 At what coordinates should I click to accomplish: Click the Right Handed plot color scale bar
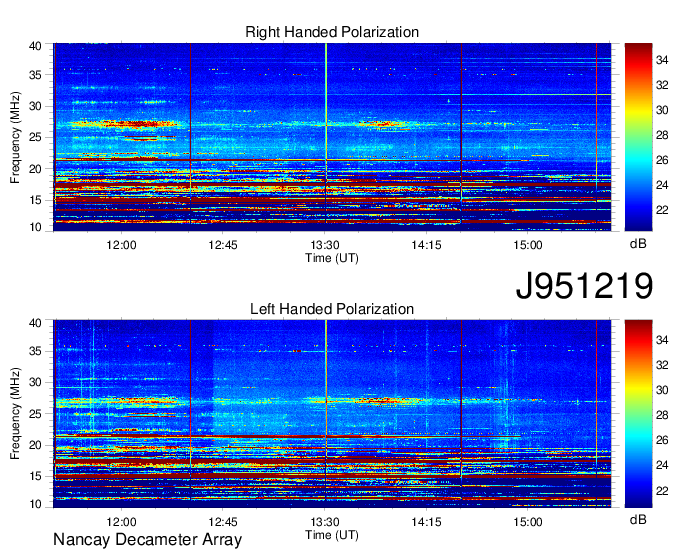tap(638, 137)
